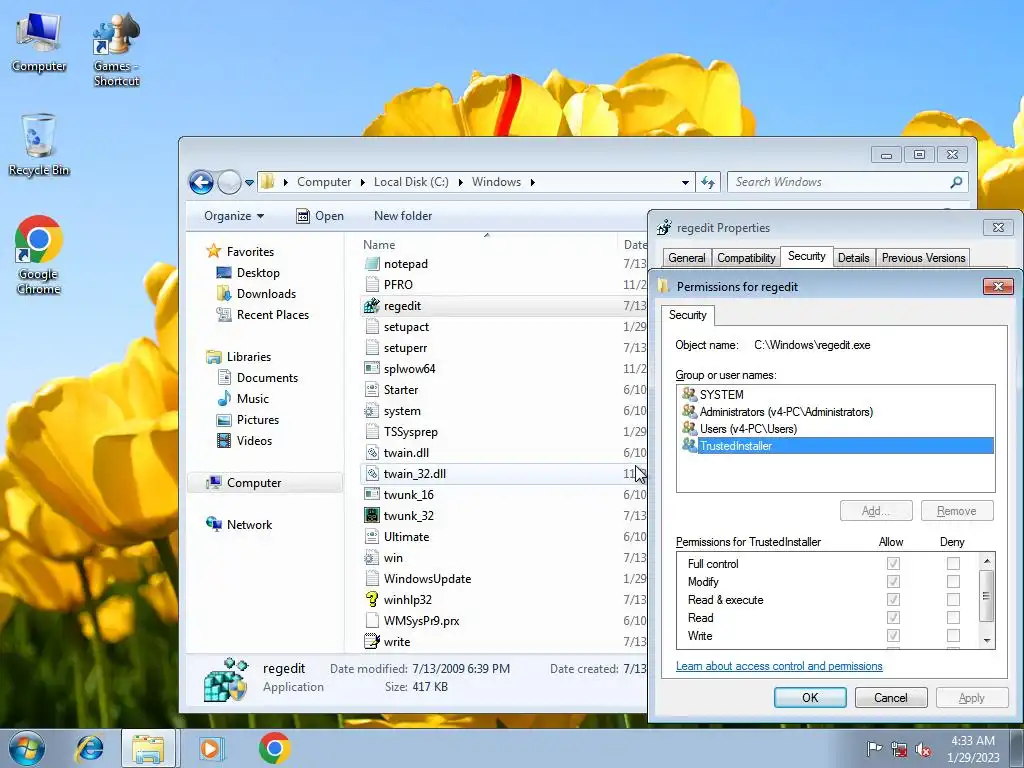Viewport: 1024px width, 768px height.
Task: Click the Windows Start orb
Action: [26, 748]
